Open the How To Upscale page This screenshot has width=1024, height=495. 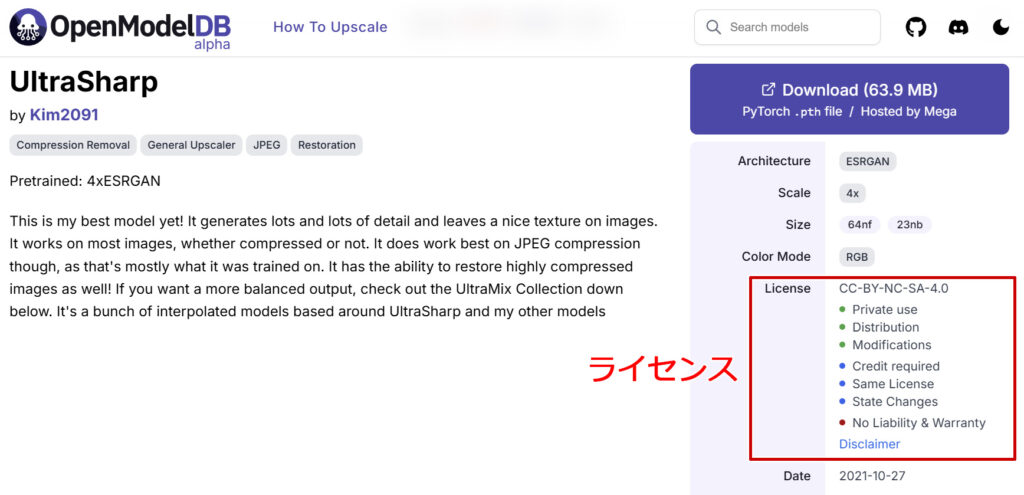point(330,27)
